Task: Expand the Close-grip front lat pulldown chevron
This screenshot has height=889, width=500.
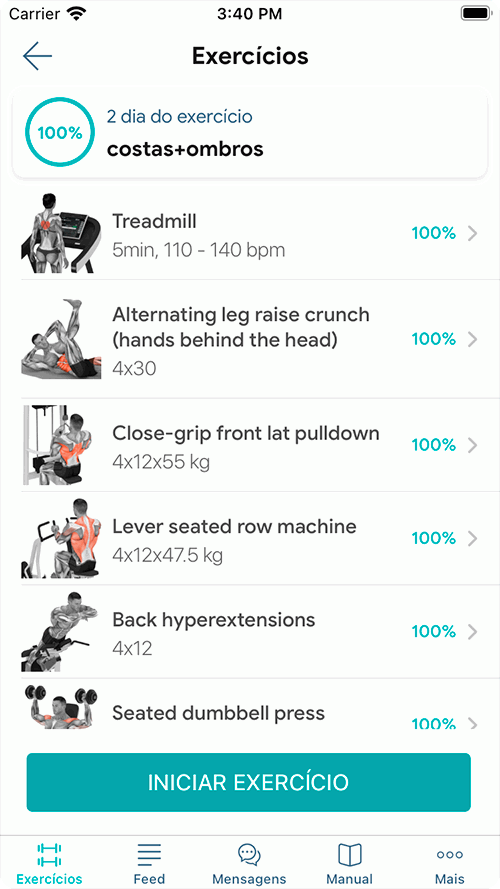Action: click(473, 445)
